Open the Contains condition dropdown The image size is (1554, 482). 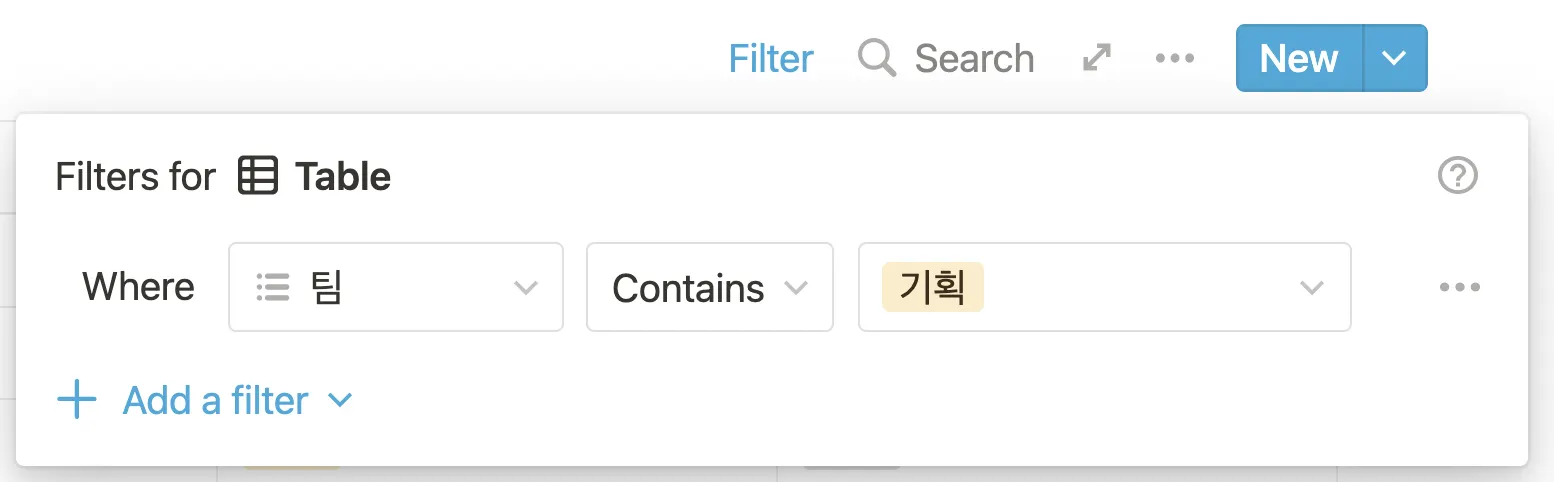[709, 288]
